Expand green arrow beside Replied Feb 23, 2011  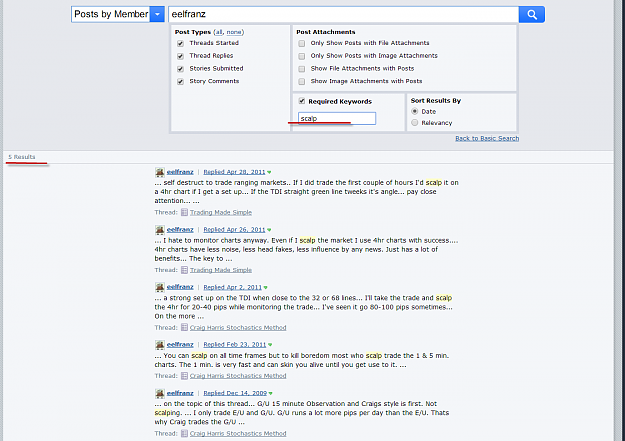(x=270, y=345)
